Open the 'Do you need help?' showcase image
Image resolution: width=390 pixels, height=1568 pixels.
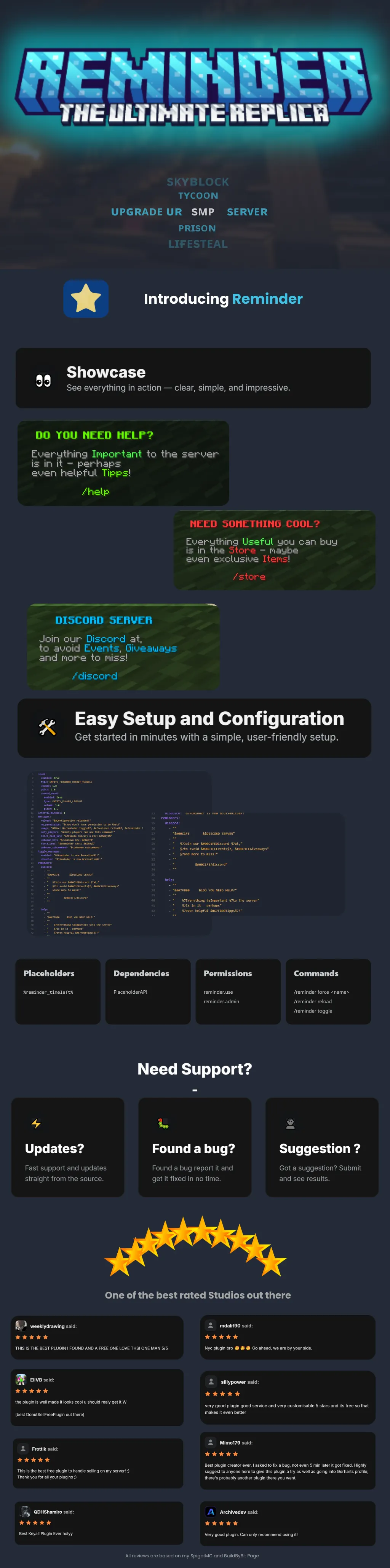coord(123,463)
